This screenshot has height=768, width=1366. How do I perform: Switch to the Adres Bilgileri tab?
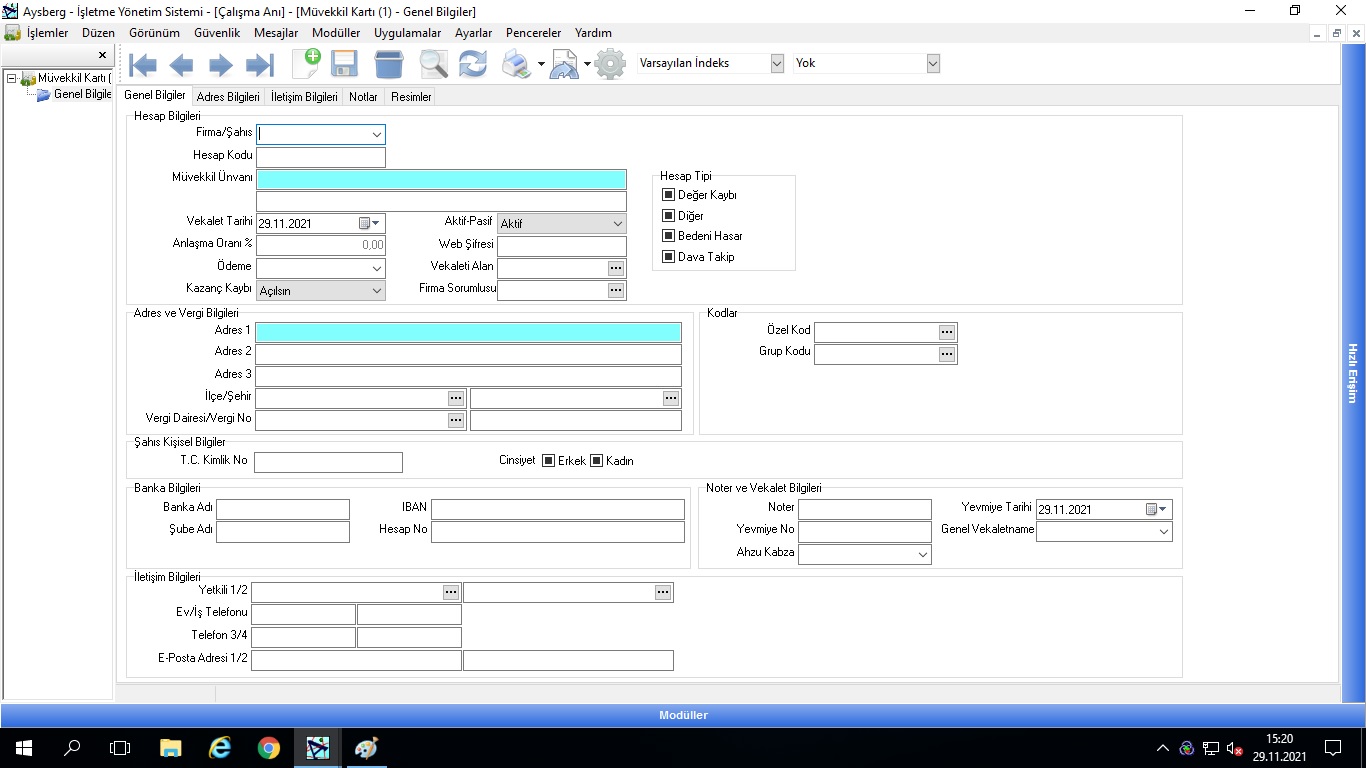(228, 97)
